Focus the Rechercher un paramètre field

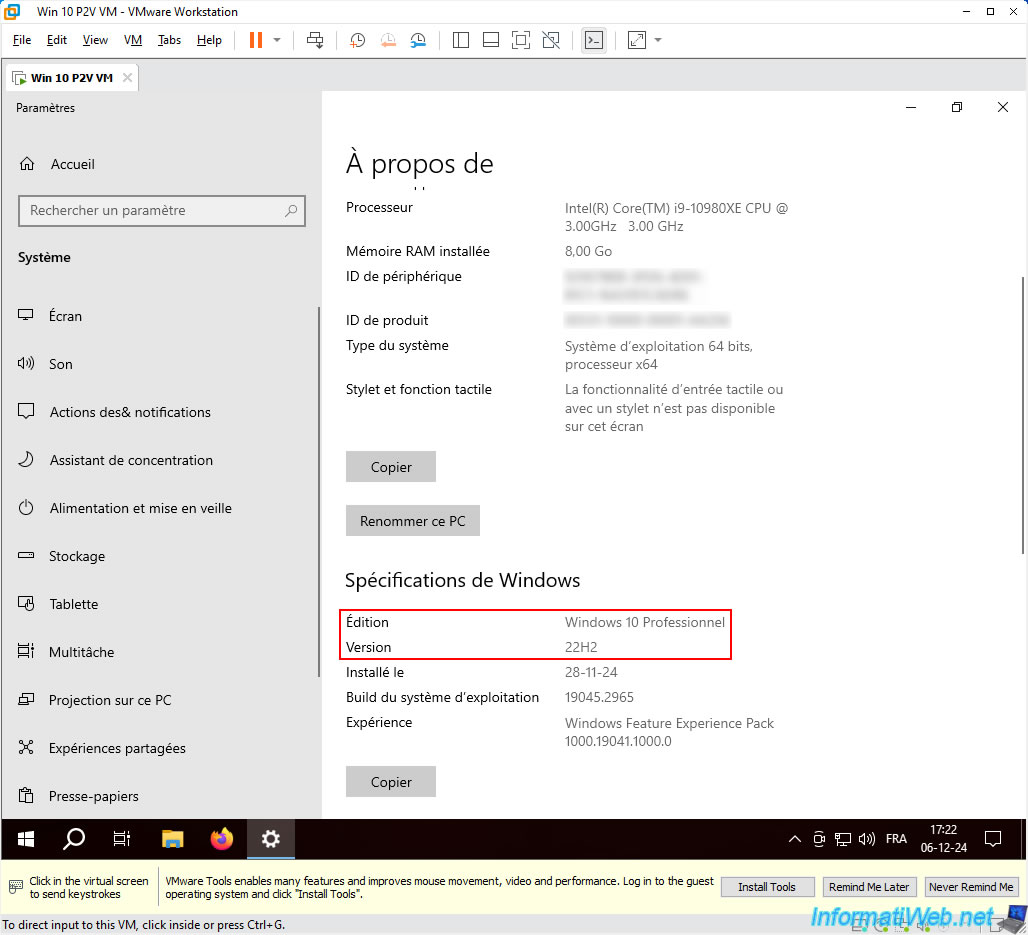(162, 210)
